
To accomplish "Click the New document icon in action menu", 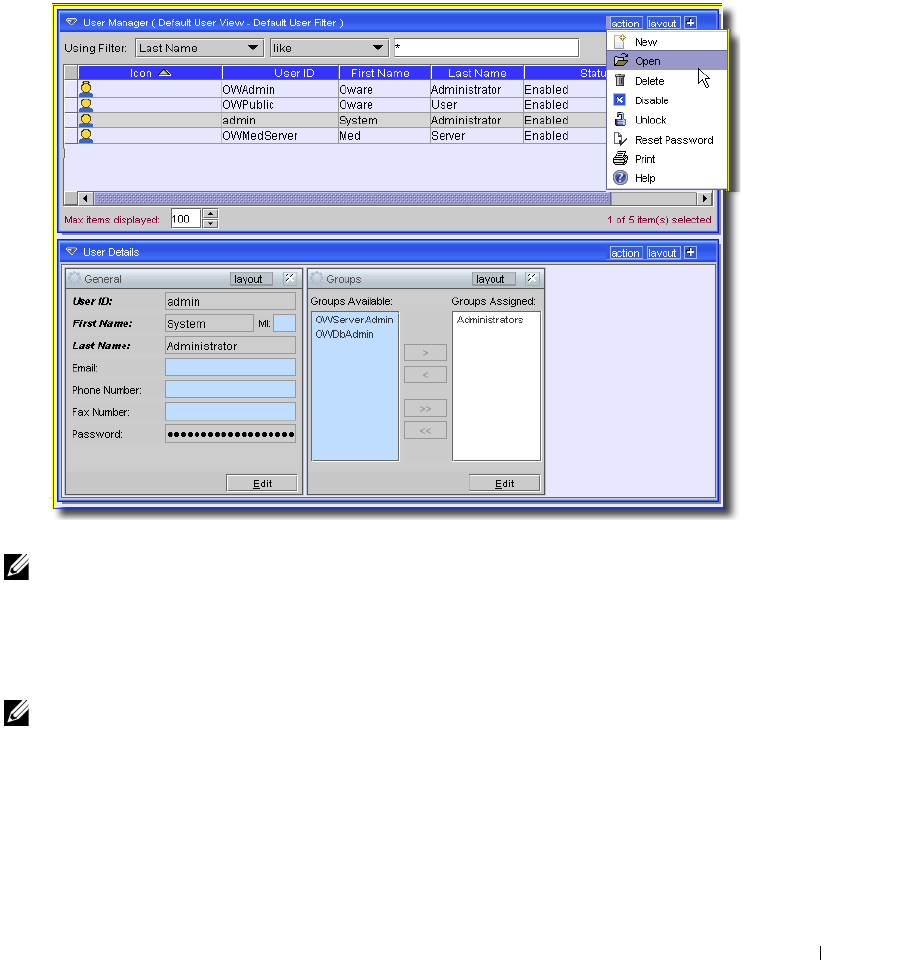I will tap(620, 42).
